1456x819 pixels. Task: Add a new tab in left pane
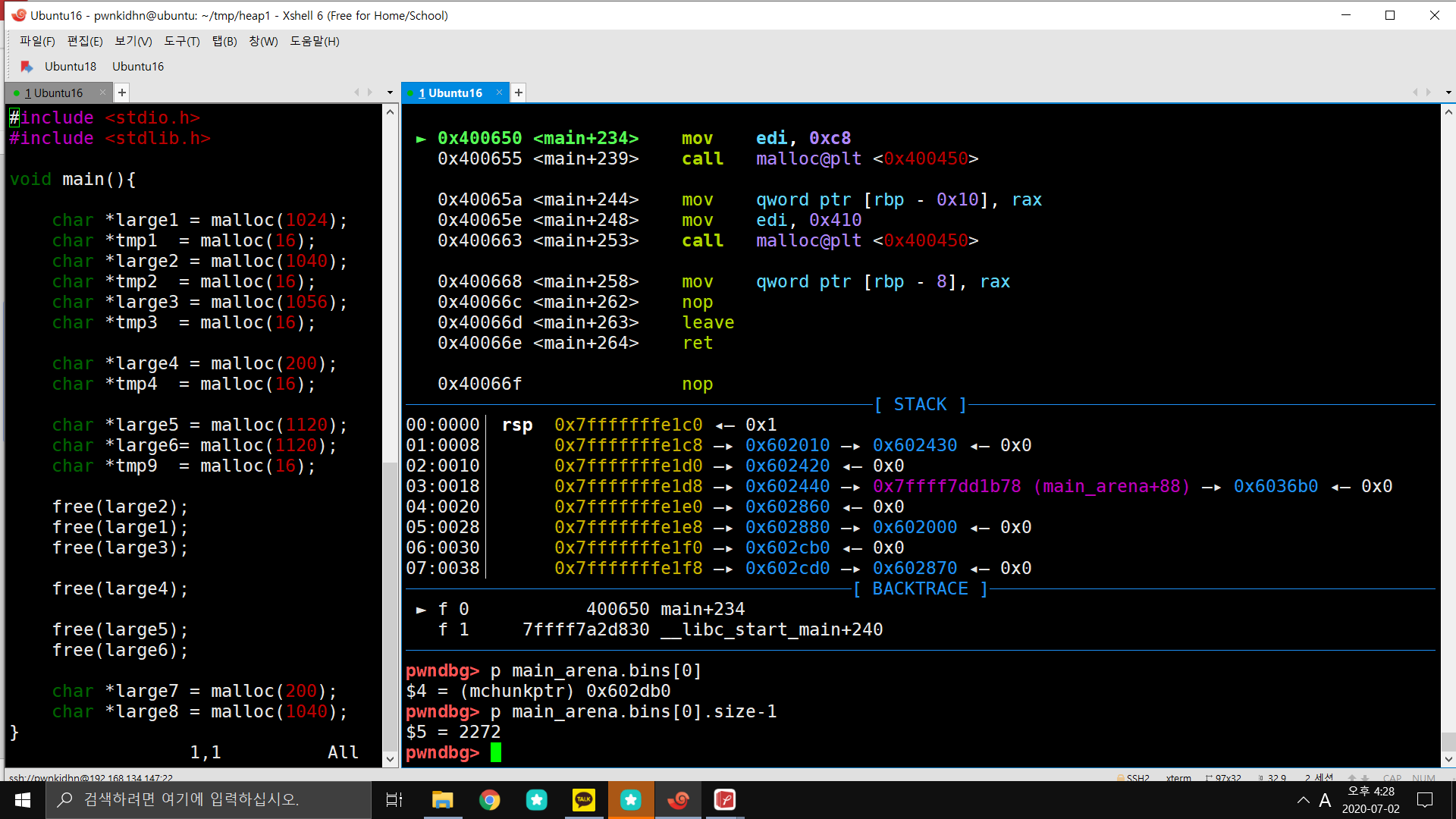point(122,93)
